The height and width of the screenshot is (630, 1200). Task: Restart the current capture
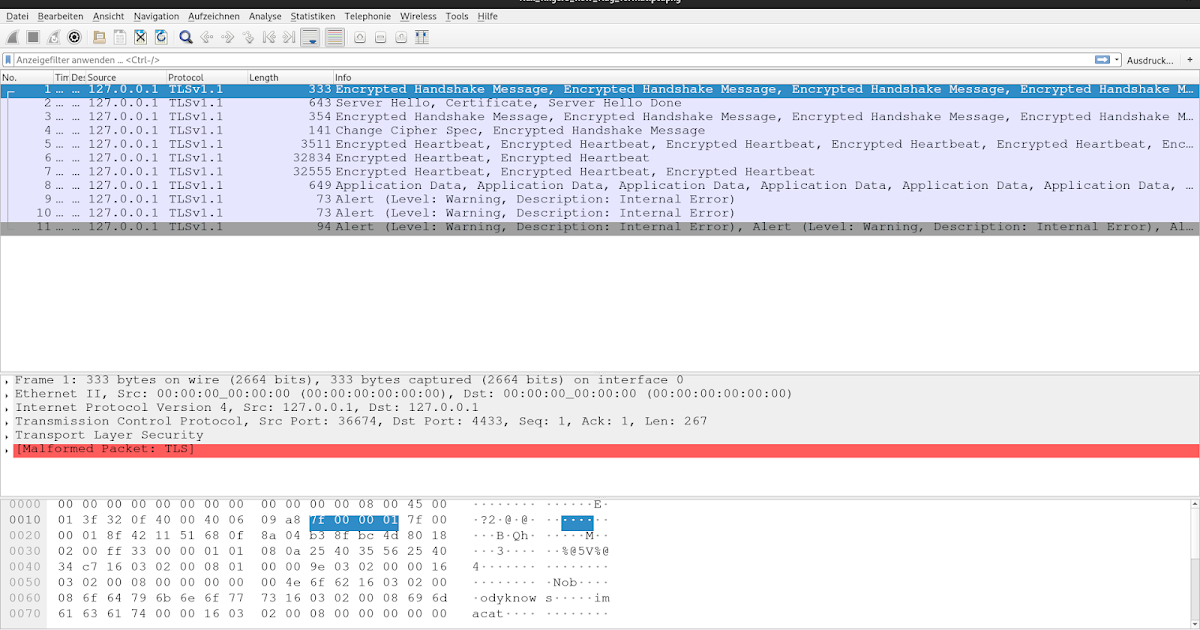point(53,37)
